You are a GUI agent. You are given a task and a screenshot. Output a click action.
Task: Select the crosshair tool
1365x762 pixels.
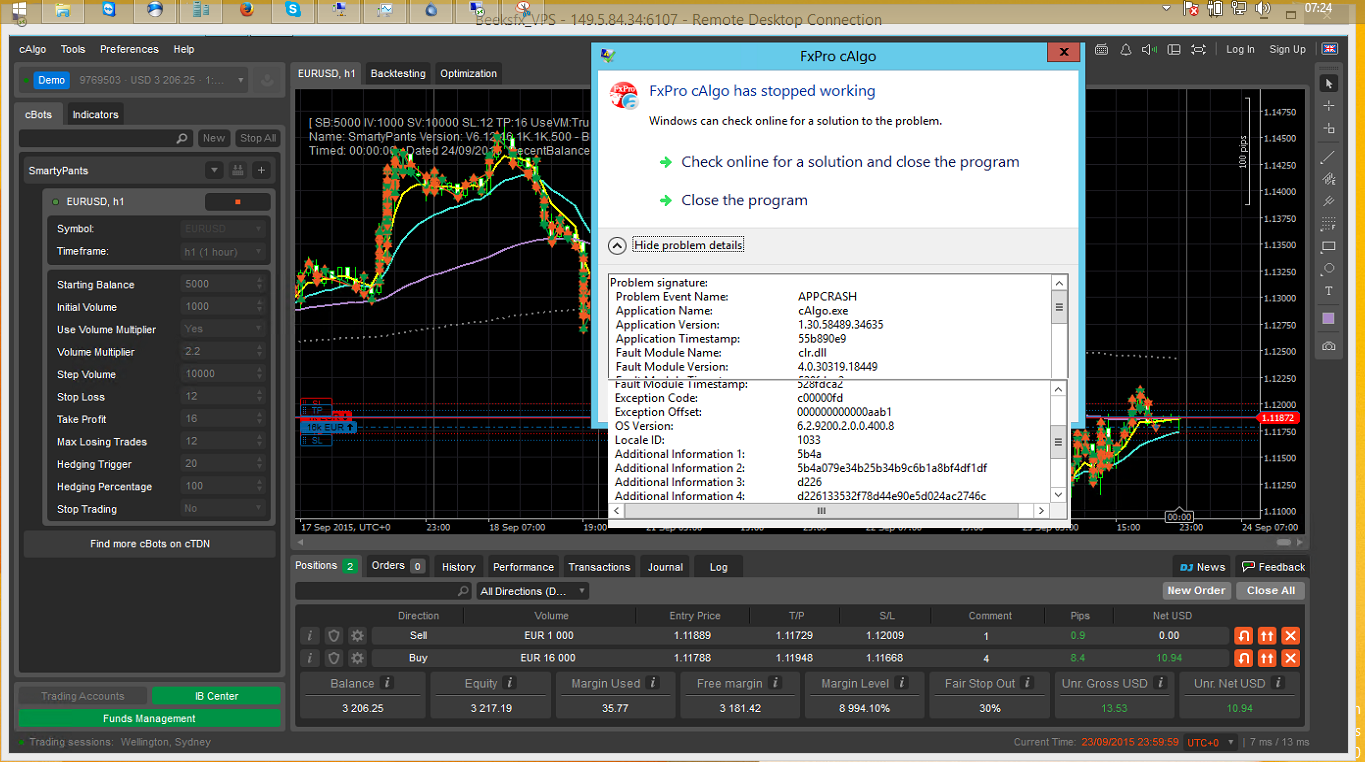click(1329, 105)
